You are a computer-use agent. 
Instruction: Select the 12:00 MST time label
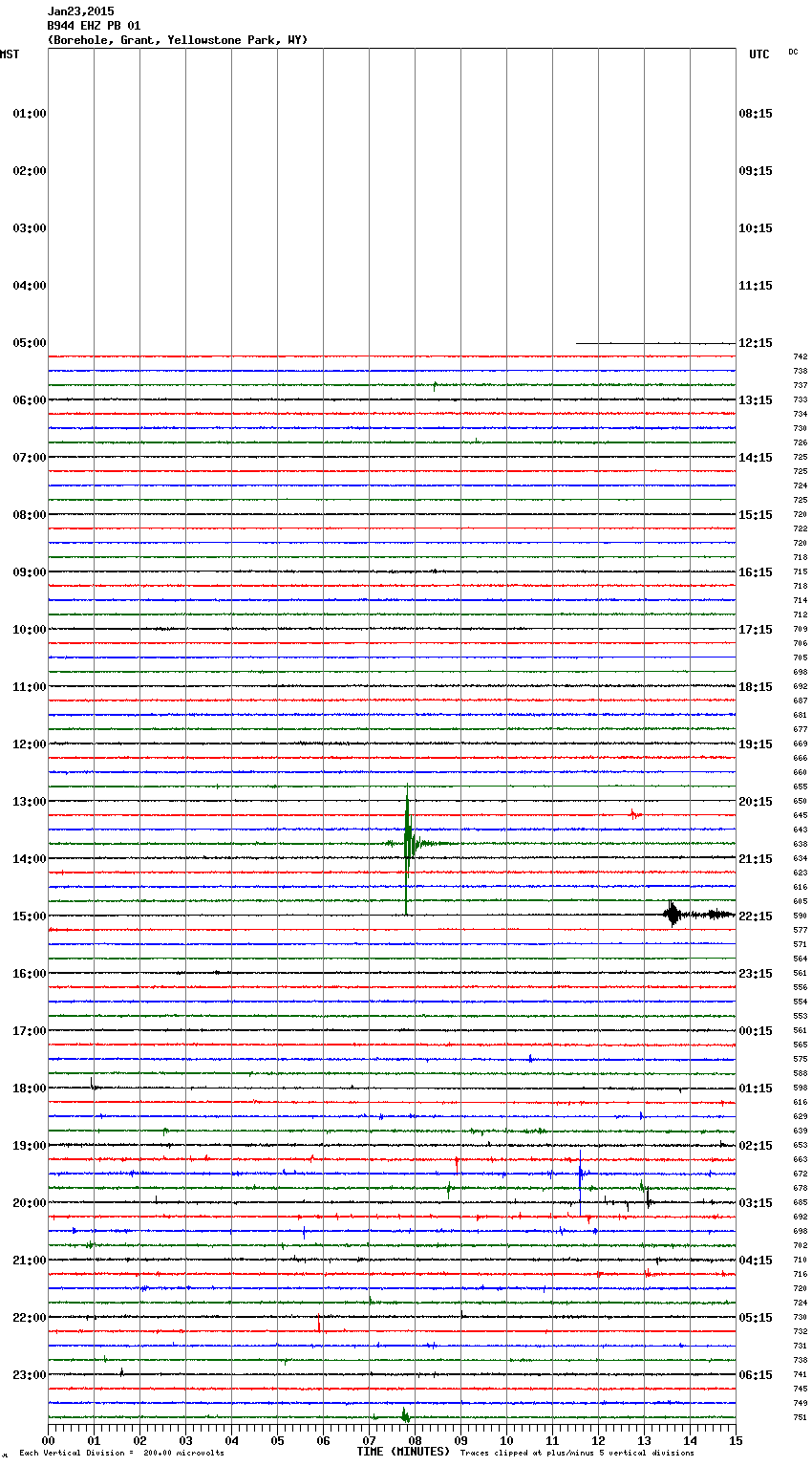coord(30,744)
